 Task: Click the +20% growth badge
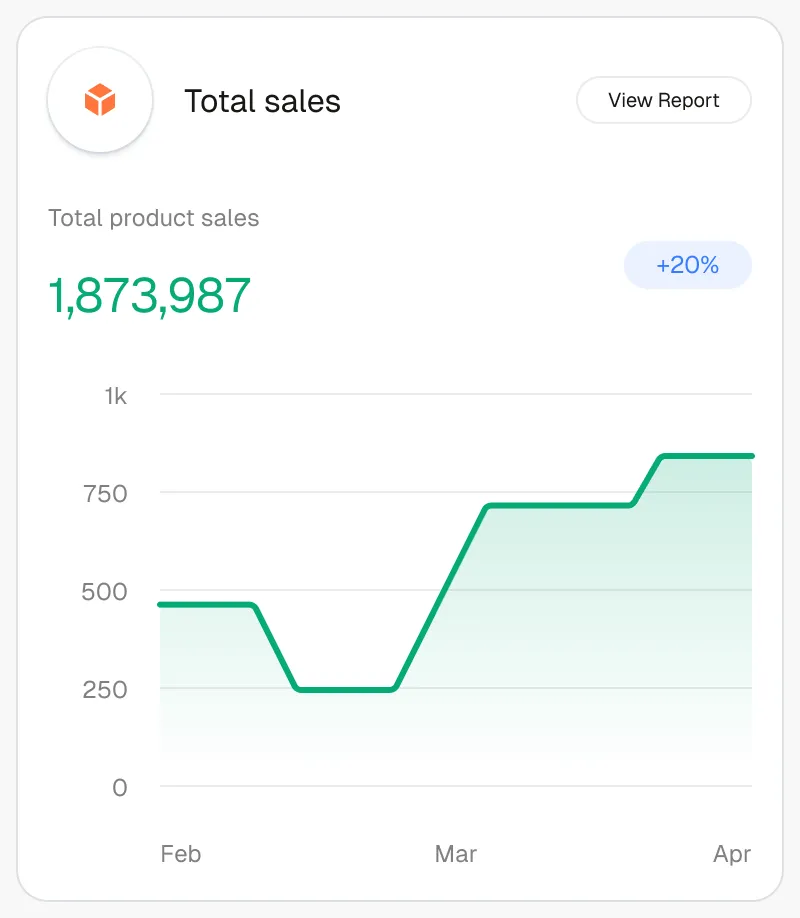[x=687, y=265]
